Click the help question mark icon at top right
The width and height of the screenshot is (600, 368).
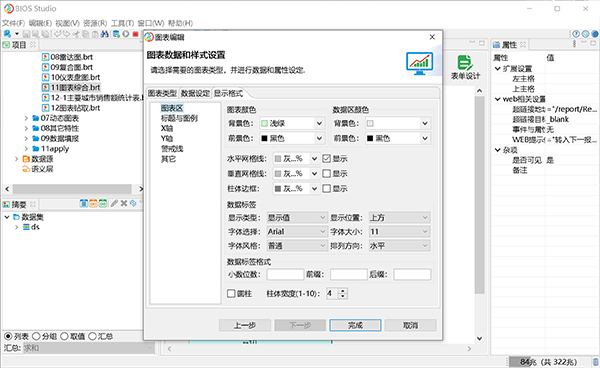point(576,34)
